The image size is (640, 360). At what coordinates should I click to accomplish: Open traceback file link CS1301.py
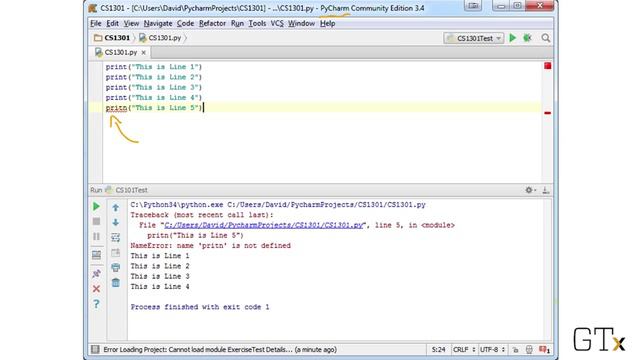(264, 225)
